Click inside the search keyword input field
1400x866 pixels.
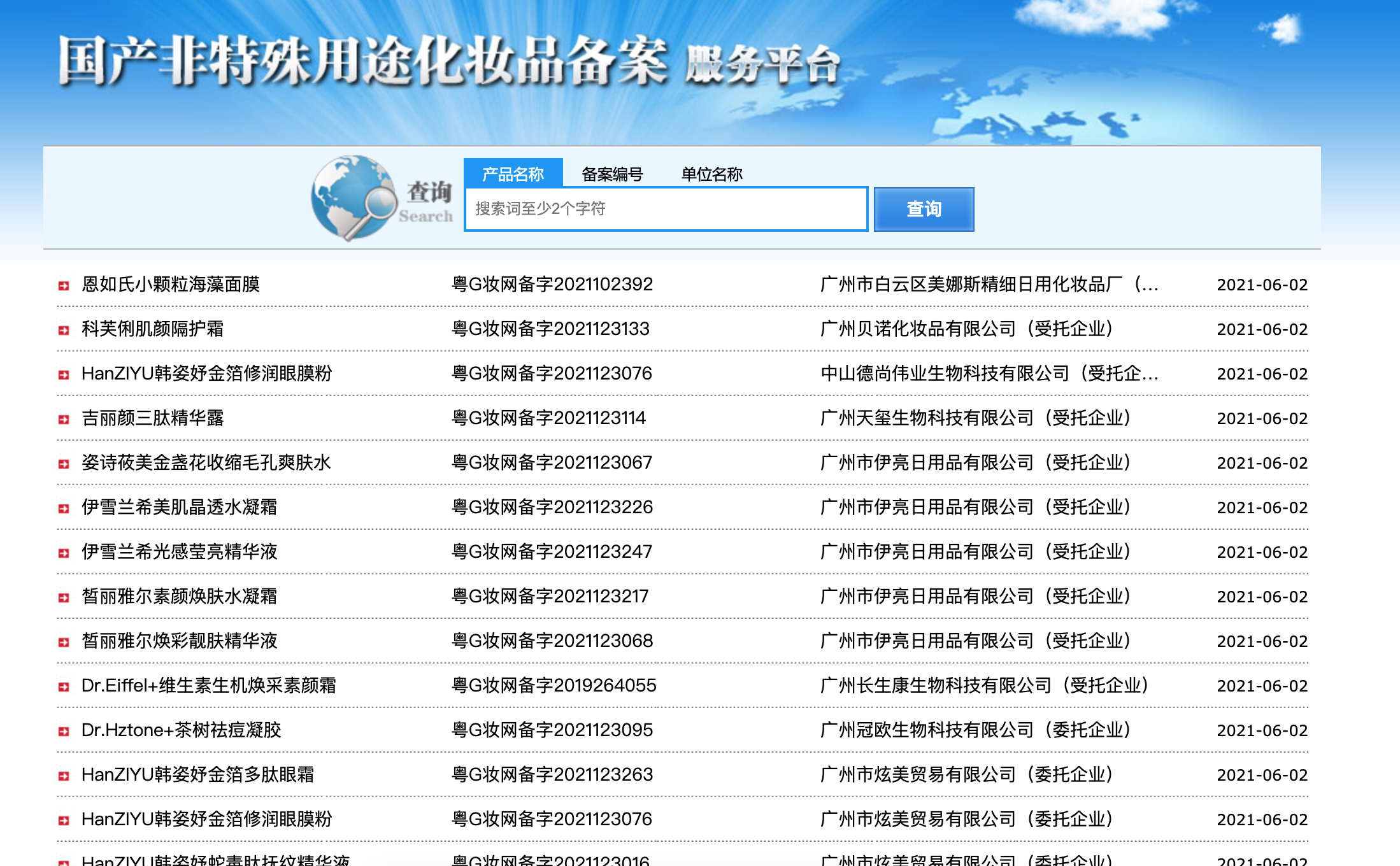pos(666,209)
